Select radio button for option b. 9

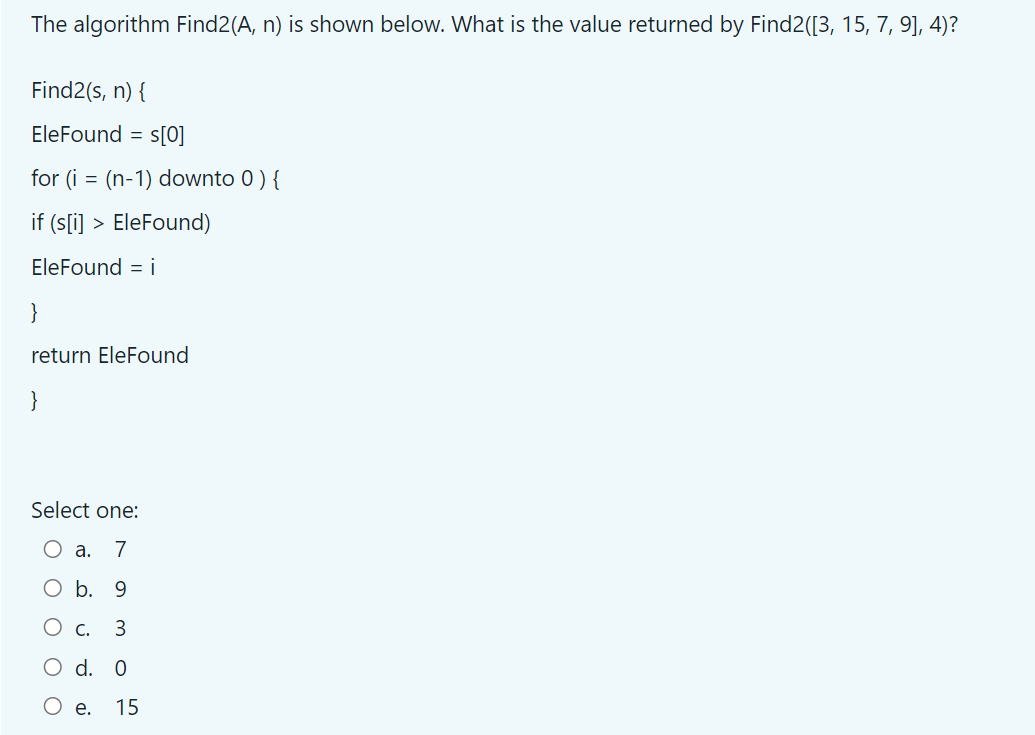(x=52, y=588)
